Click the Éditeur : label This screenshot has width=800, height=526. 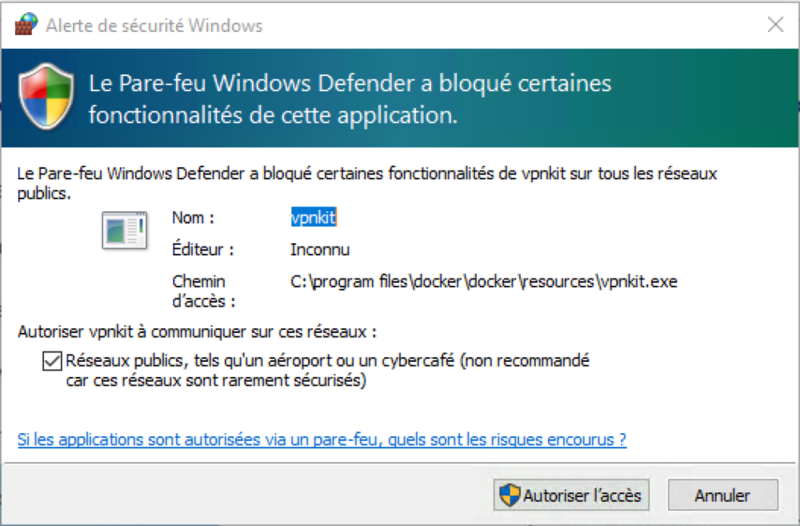click(203, 249)
